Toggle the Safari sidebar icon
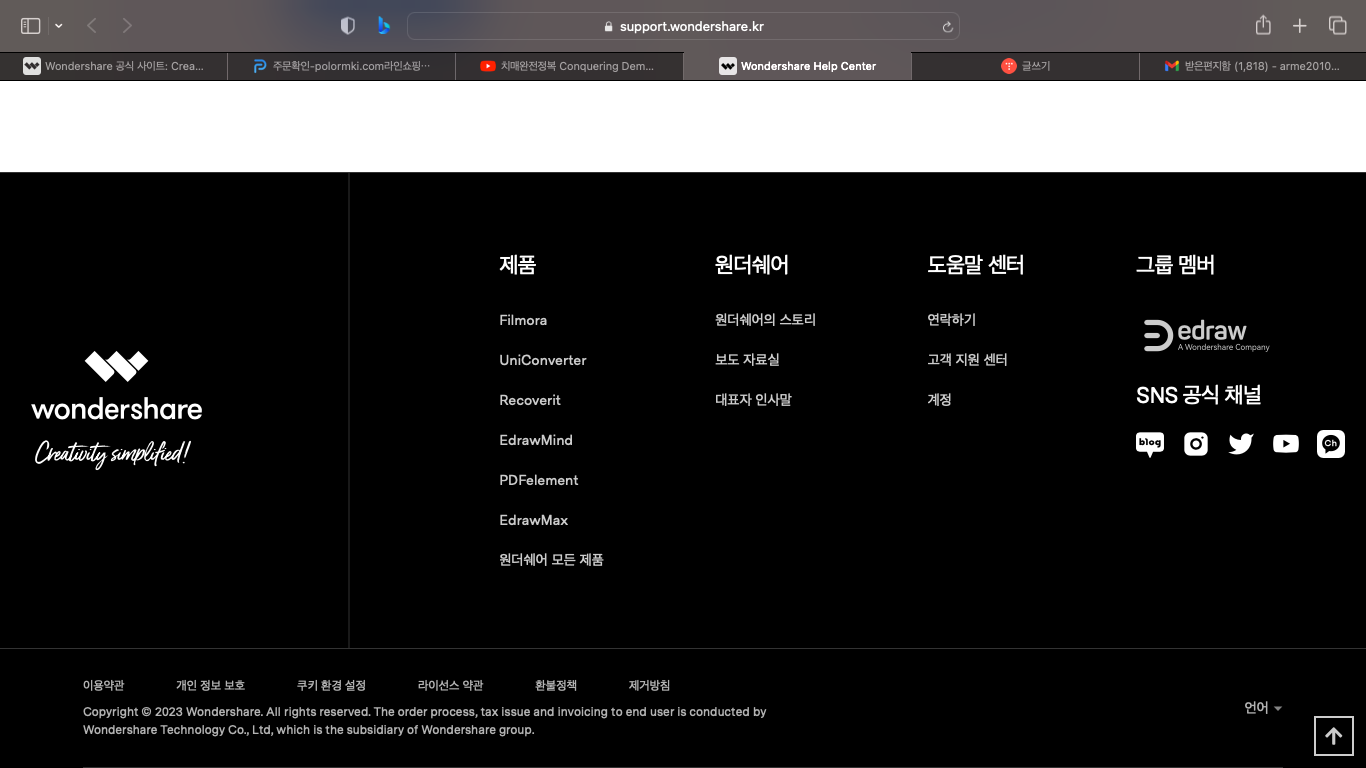Image resolution: width=1366 pixels, height=768 pixels. click(31, 26)
